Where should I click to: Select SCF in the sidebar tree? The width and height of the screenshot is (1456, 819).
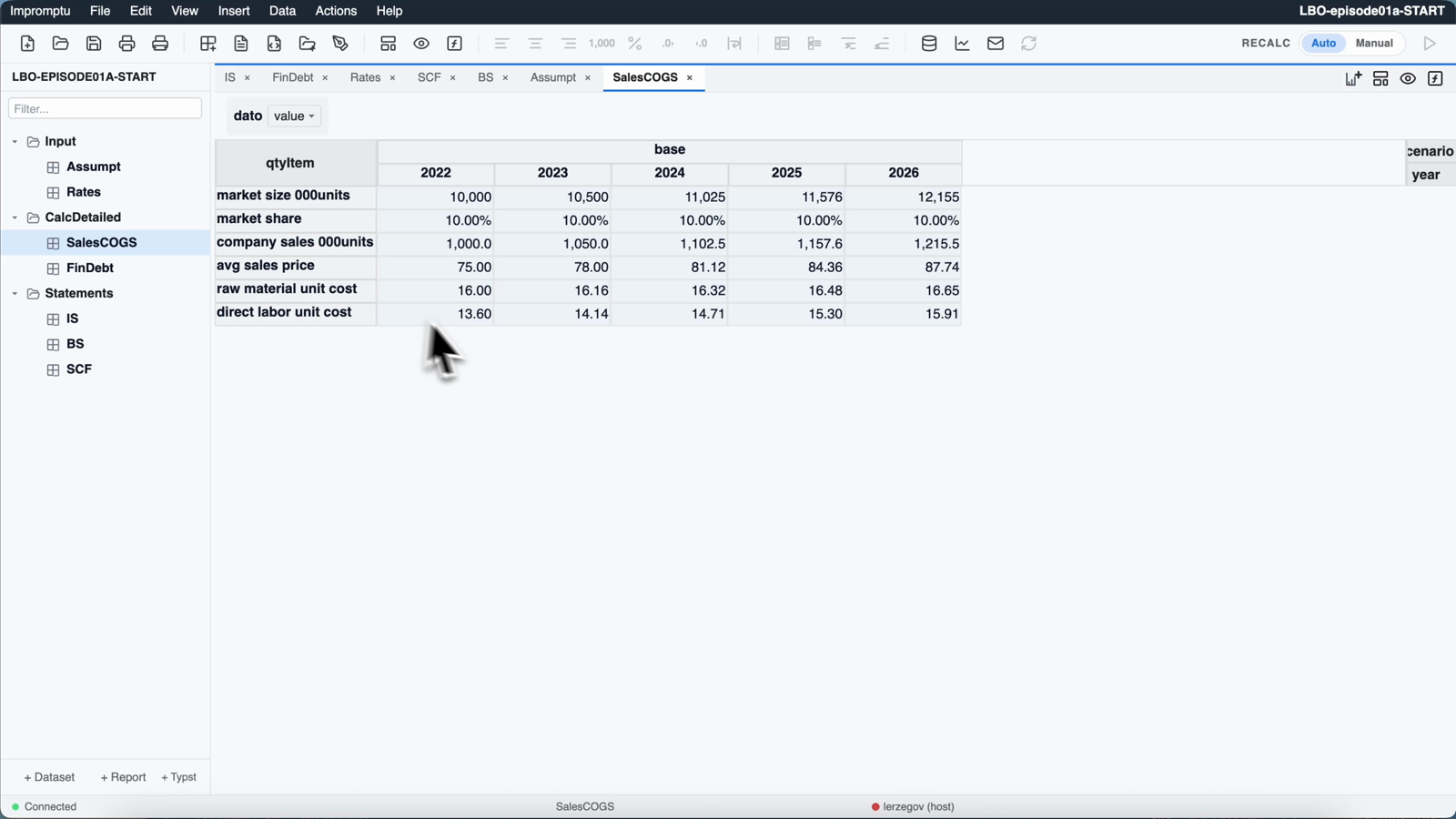pyautogui.click(x=79, y=369)
